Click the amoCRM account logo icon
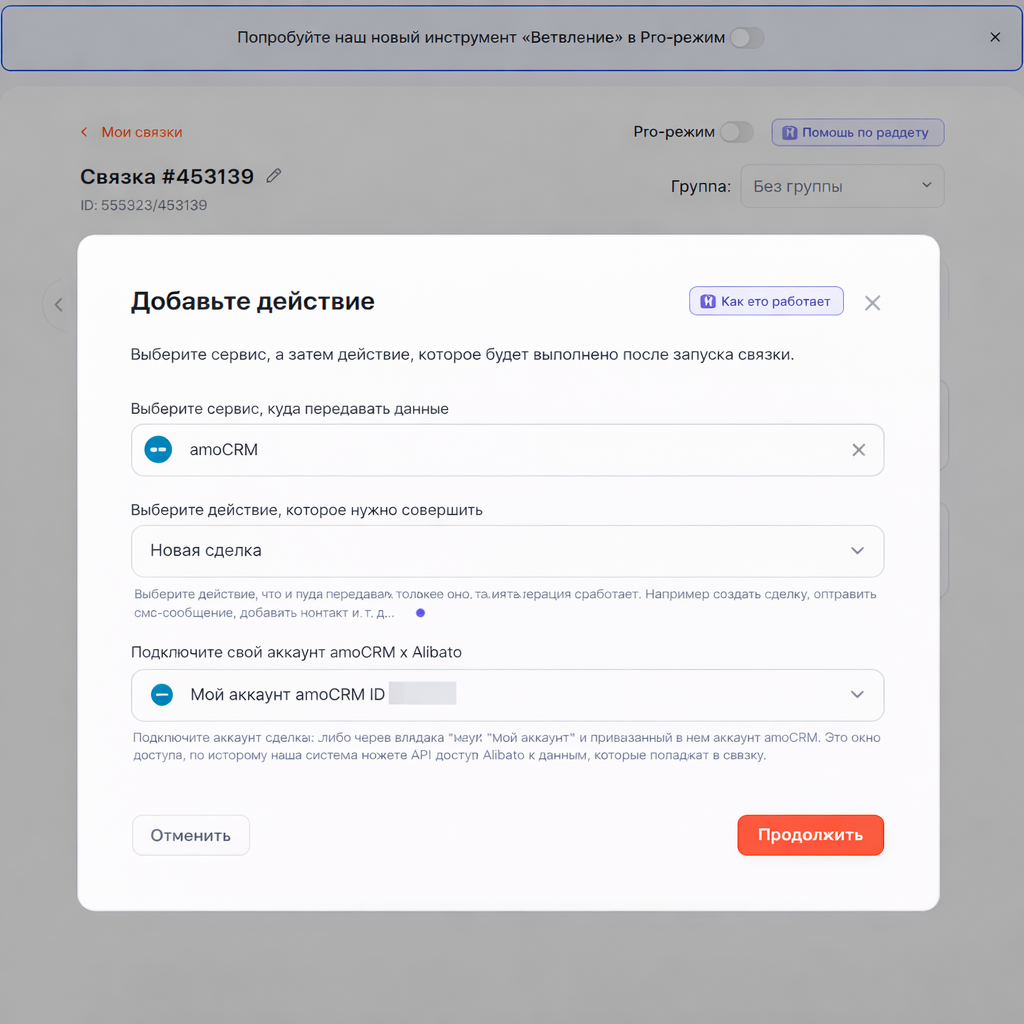Viewport: 1024px width, 1024px height. click(x=162, y=695)
